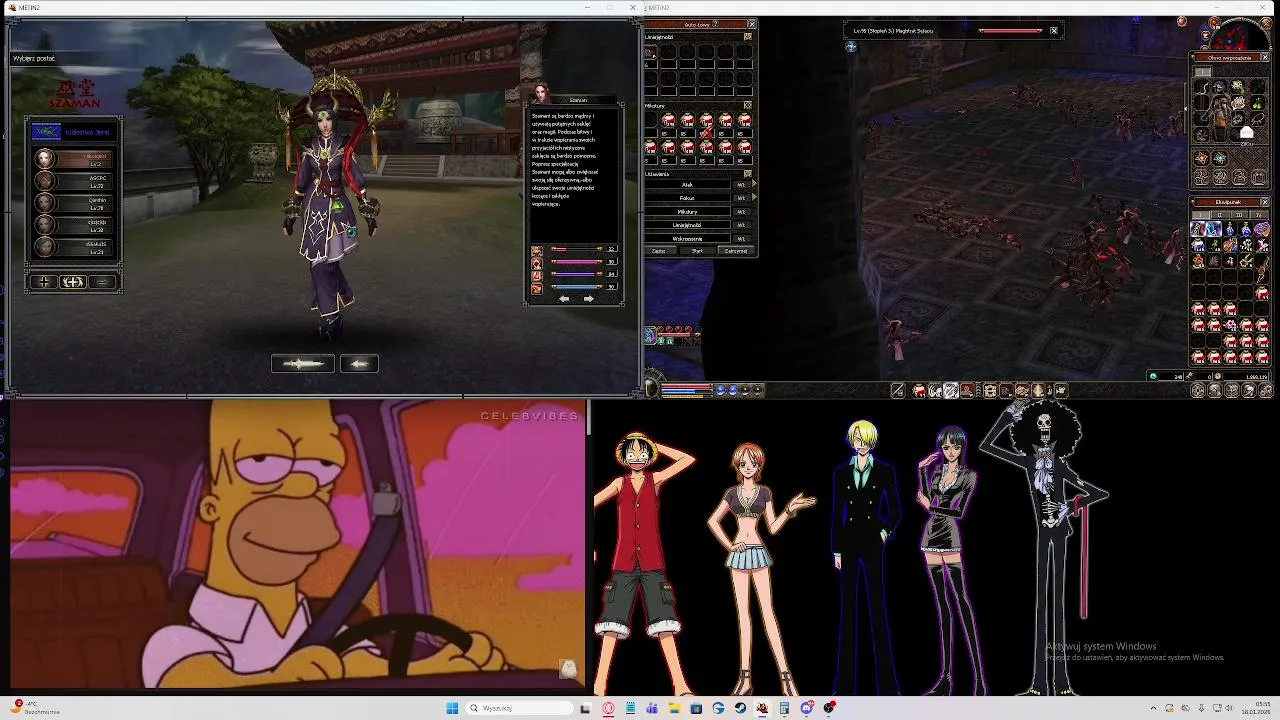
Task: Click the highlighted quickbar icon in game bar
Action: [x=951, y=390]
